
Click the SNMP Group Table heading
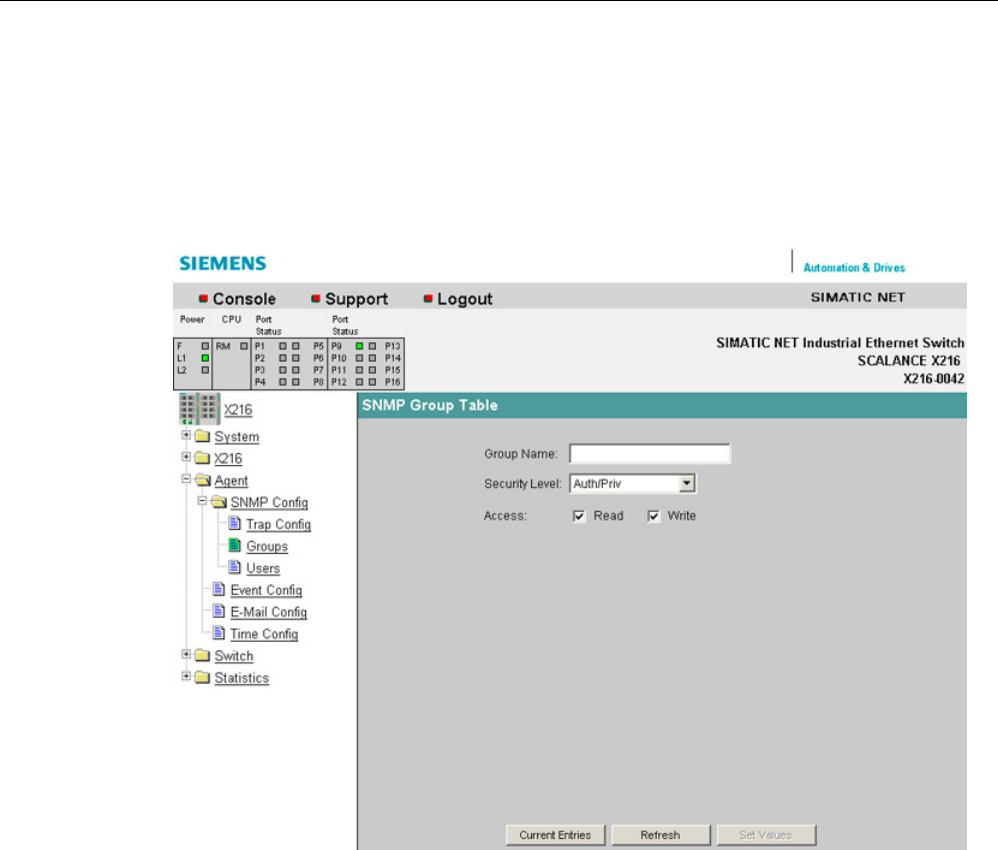(x=430, y=405)
